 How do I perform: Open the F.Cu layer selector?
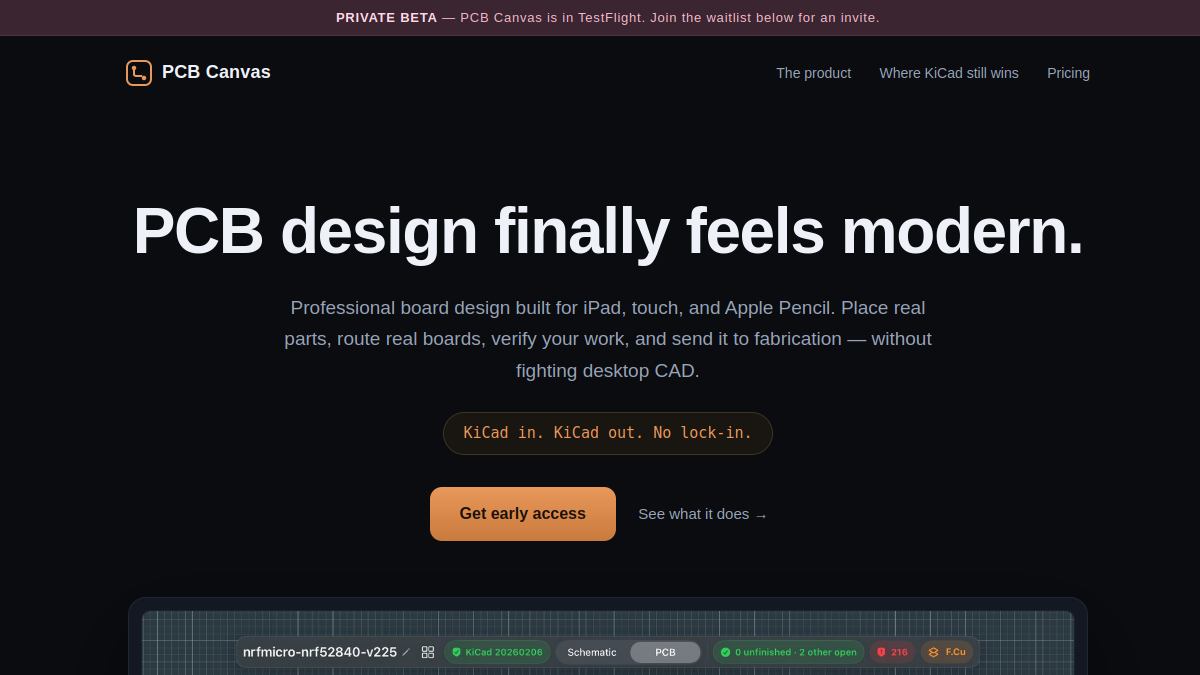pyautogui.click(x=947, y=652)
